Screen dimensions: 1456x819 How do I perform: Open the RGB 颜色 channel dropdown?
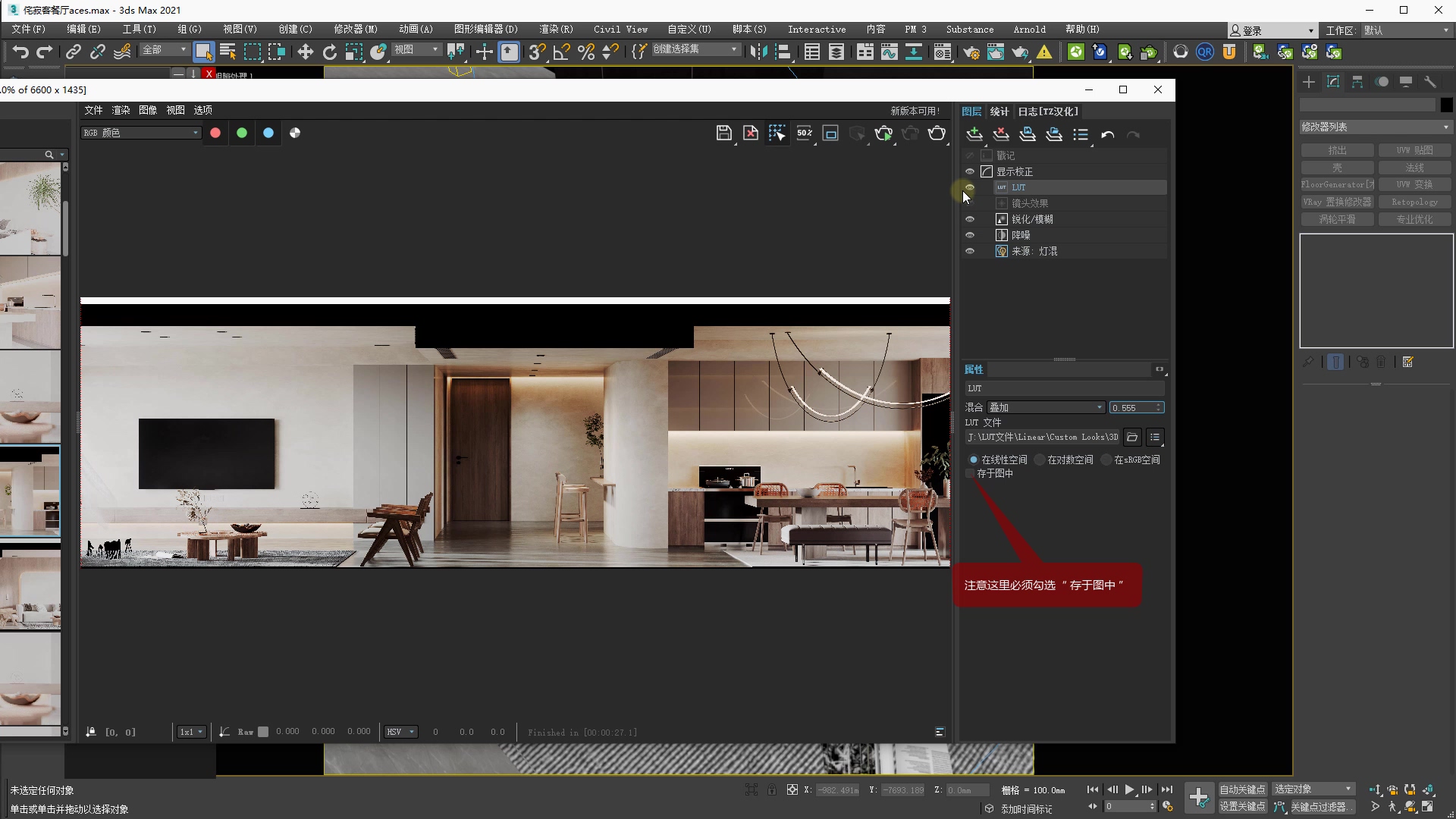[141, 133]
